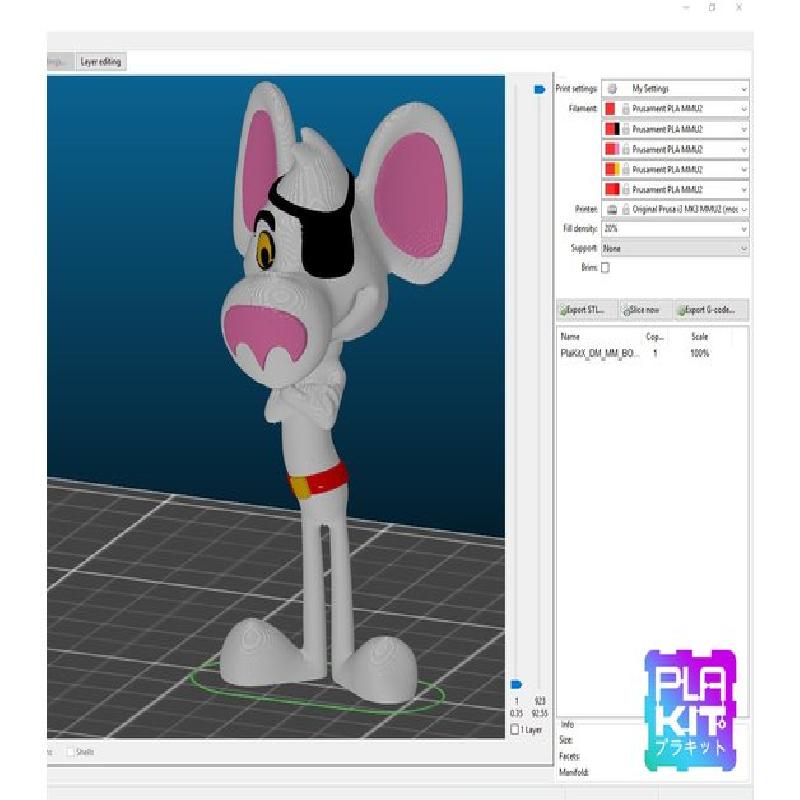Click the lock icon on first filament row

pos(626,109)
